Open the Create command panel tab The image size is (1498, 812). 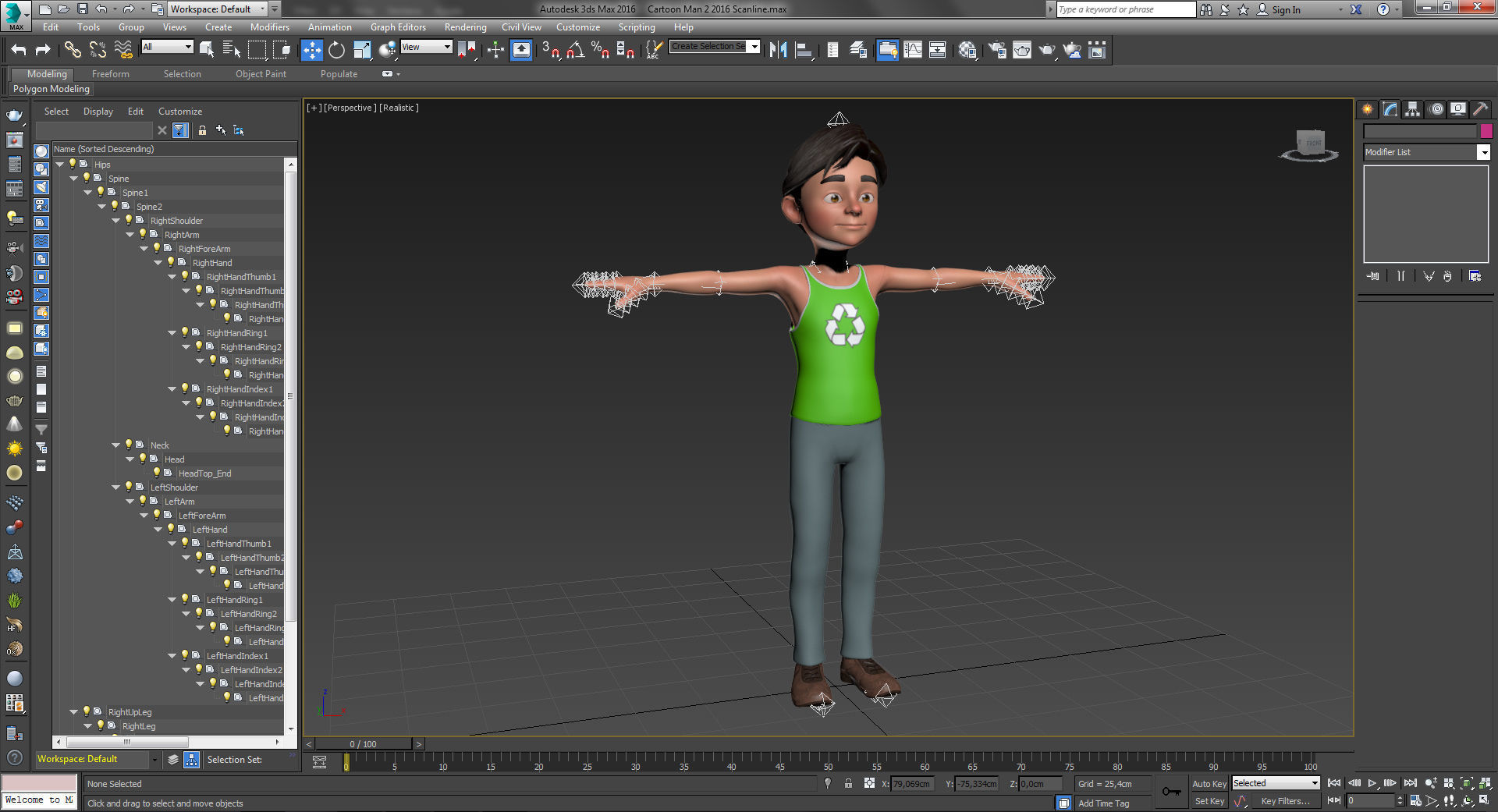coord(1368,109)
